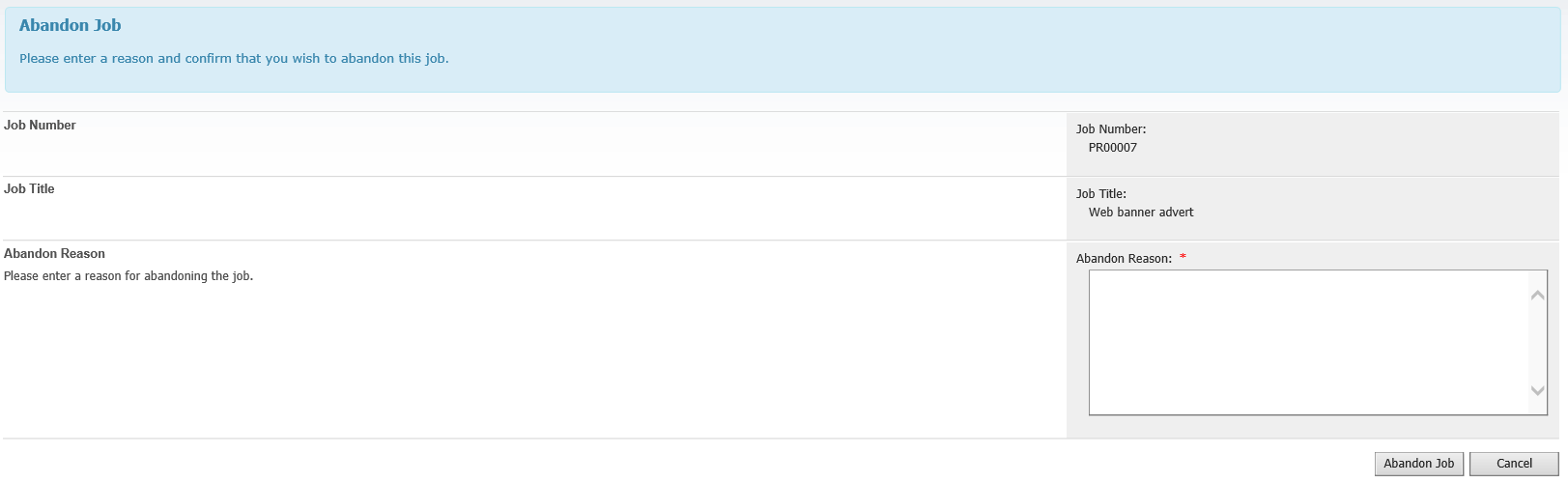Screen dimensions: 1568x483
Task: Click the Abandon Job button
Action: [x=1418, y=464]
